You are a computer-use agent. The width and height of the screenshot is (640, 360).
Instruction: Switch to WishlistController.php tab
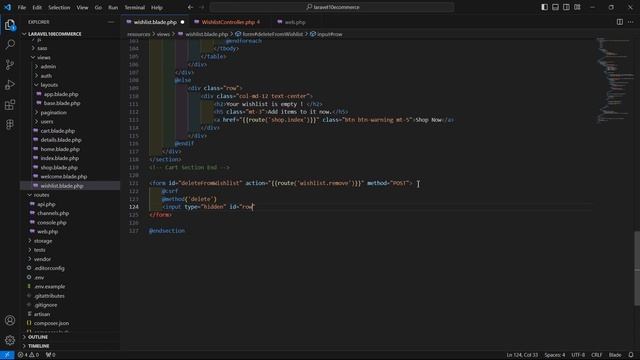click(x=228, y=22)
